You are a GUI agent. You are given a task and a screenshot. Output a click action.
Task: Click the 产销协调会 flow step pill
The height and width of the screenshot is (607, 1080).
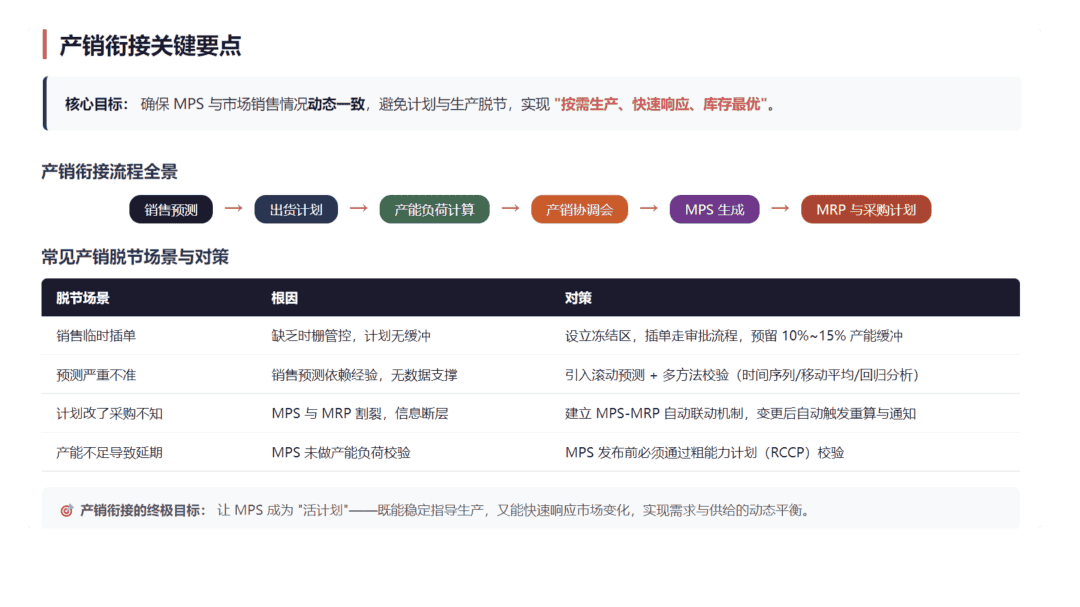point(579,209)
